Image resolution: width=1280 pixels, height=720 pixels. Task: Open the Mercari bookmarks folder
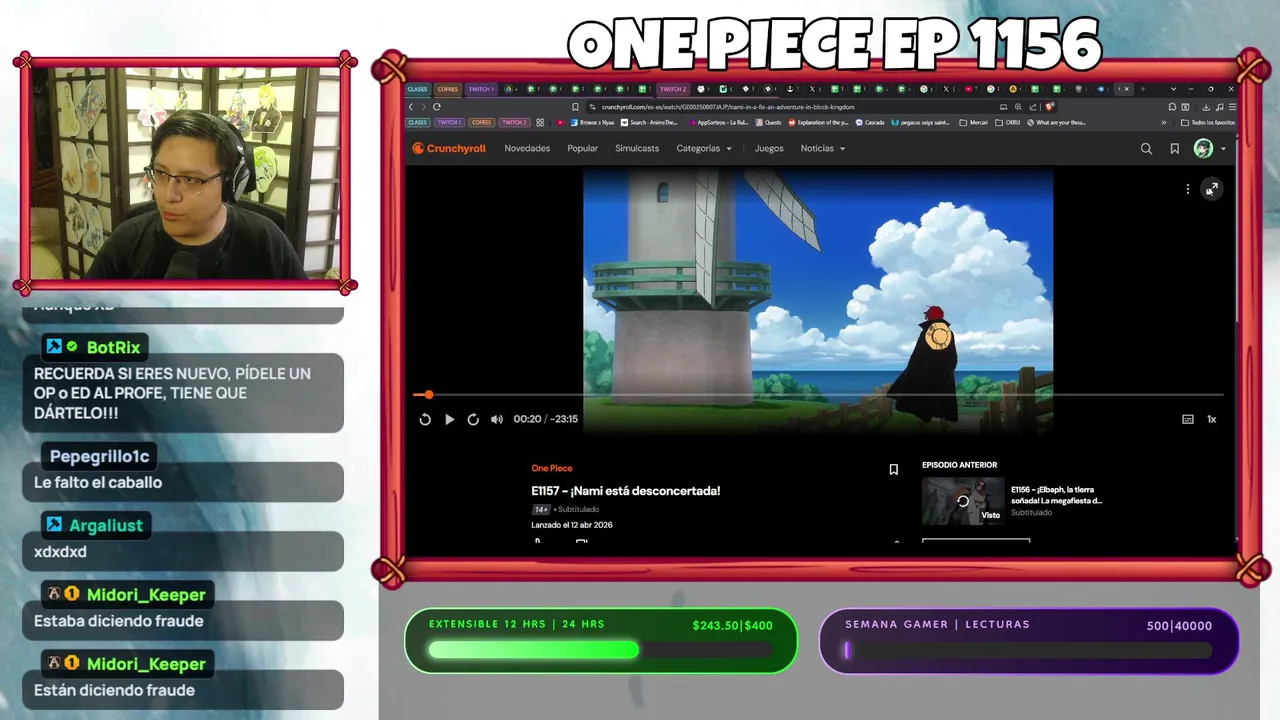click(974, 122)
